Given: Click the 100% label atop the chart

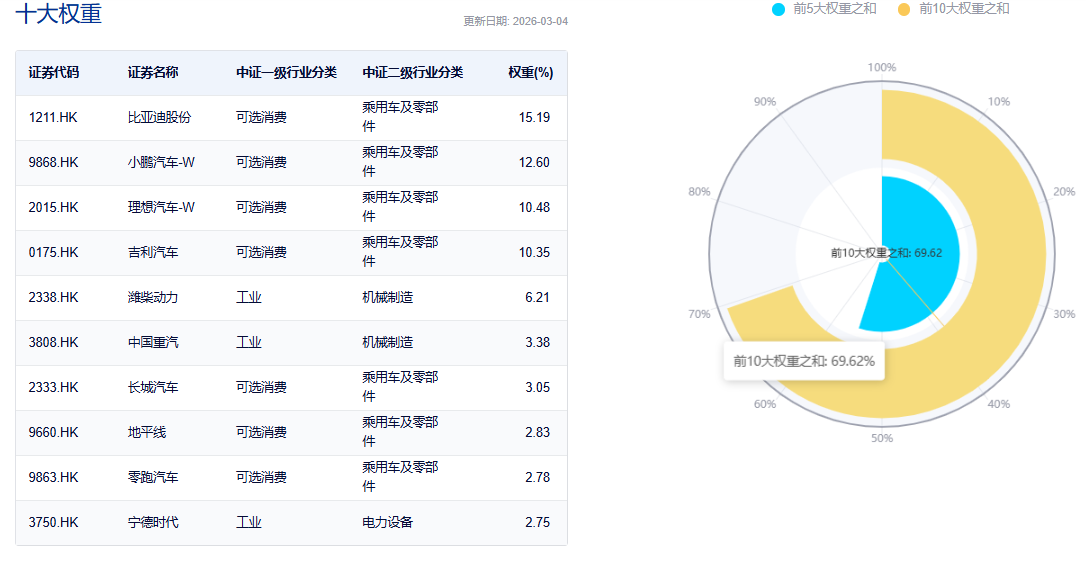Looking at the screenshot, I should click(x=881, y=67).
